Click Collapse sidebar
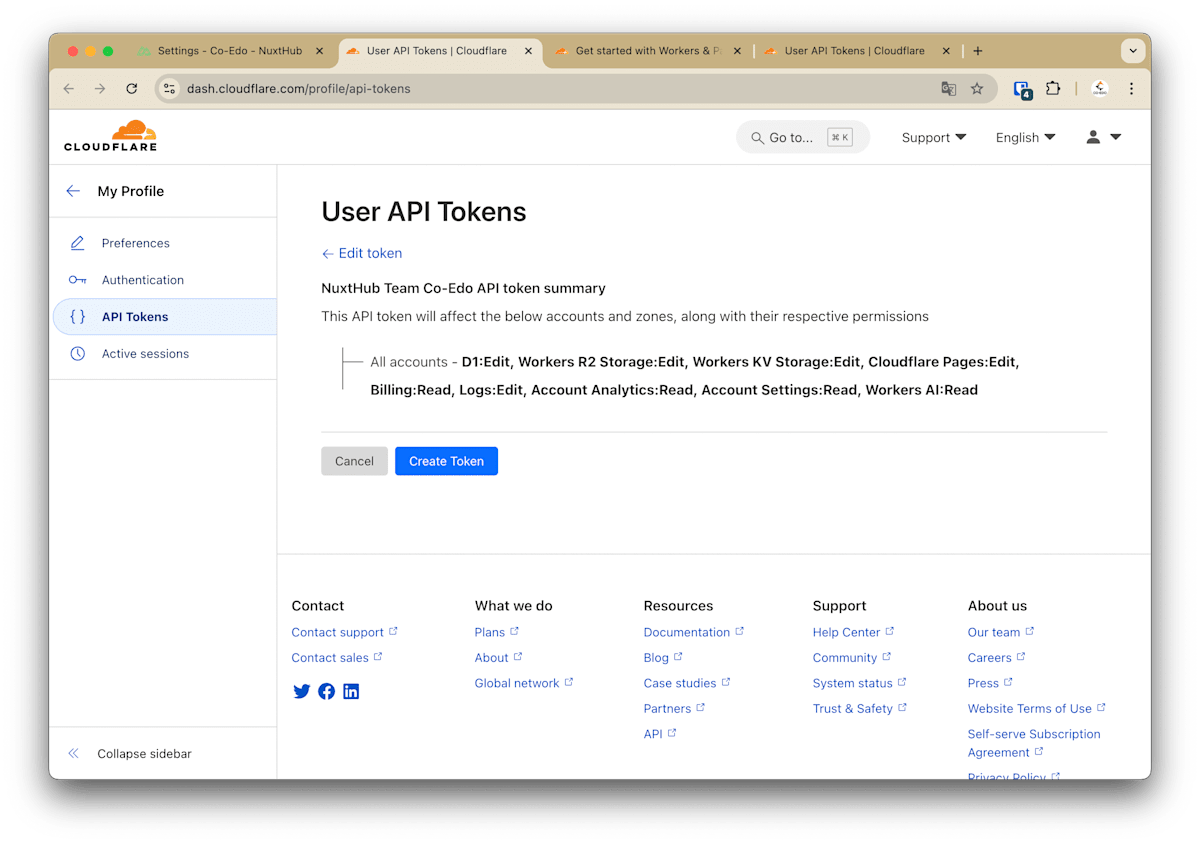Screen dimensions: 1200x844 144,754
